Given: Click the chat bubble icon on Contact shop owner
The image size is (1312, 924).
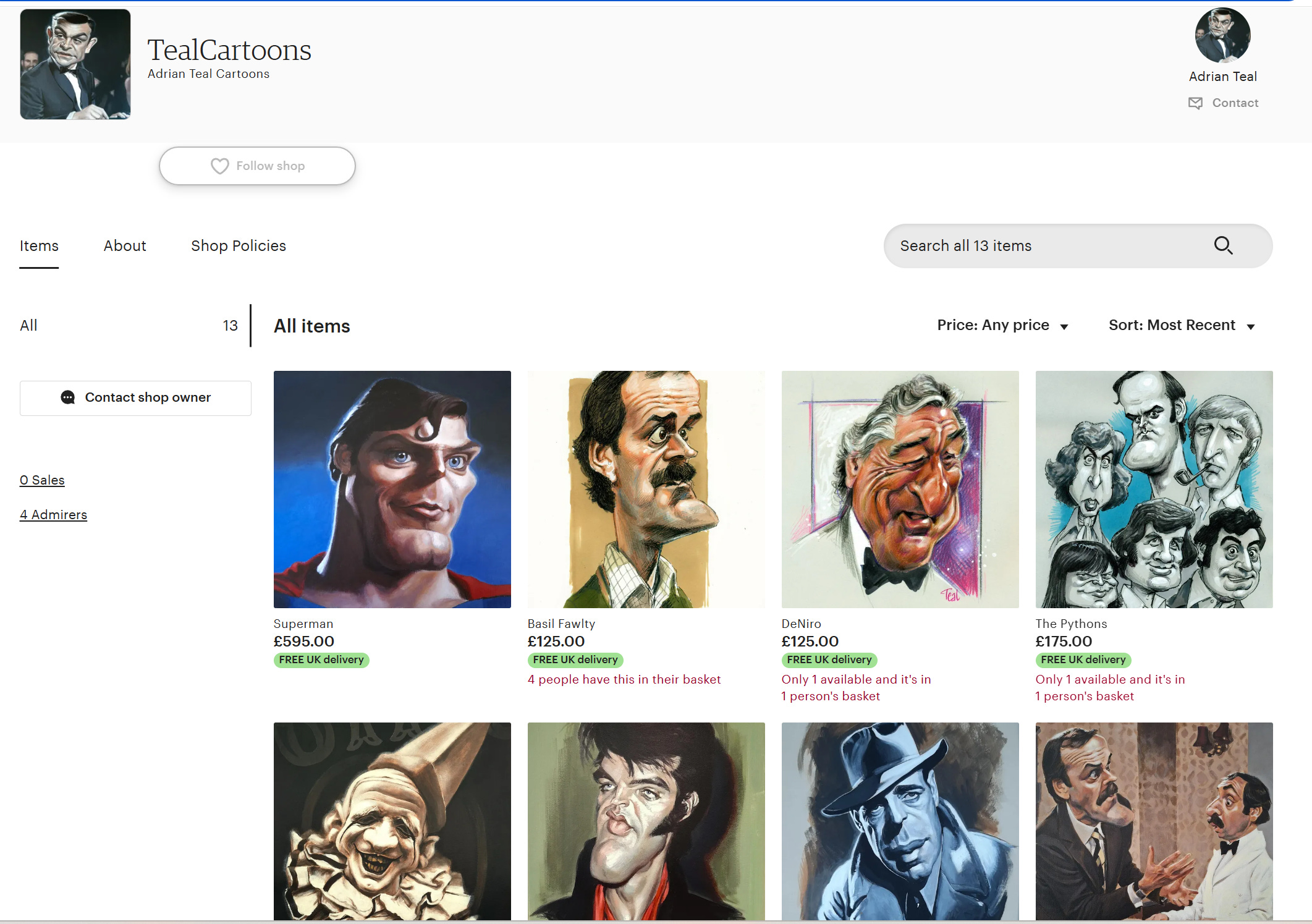Looking at the screenshot, I should 68,397.
